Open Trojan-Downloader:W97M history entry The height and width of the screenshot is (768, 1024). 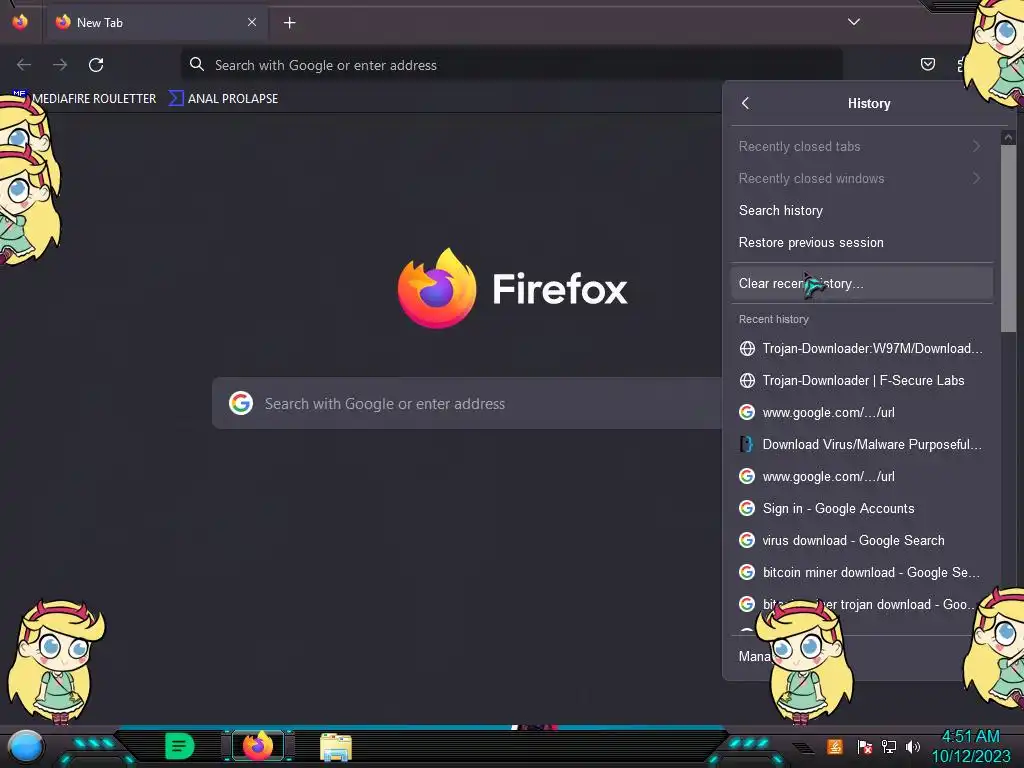861,348
